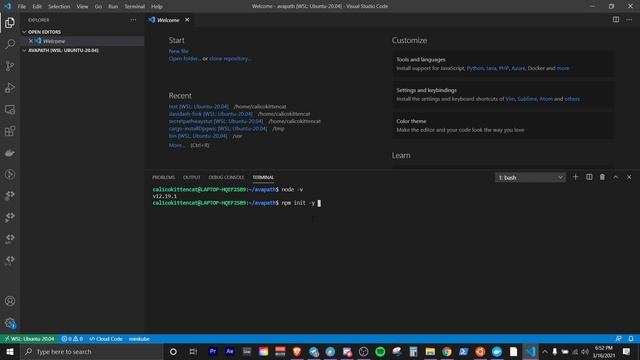Click the Open folder link

point(184,58)
